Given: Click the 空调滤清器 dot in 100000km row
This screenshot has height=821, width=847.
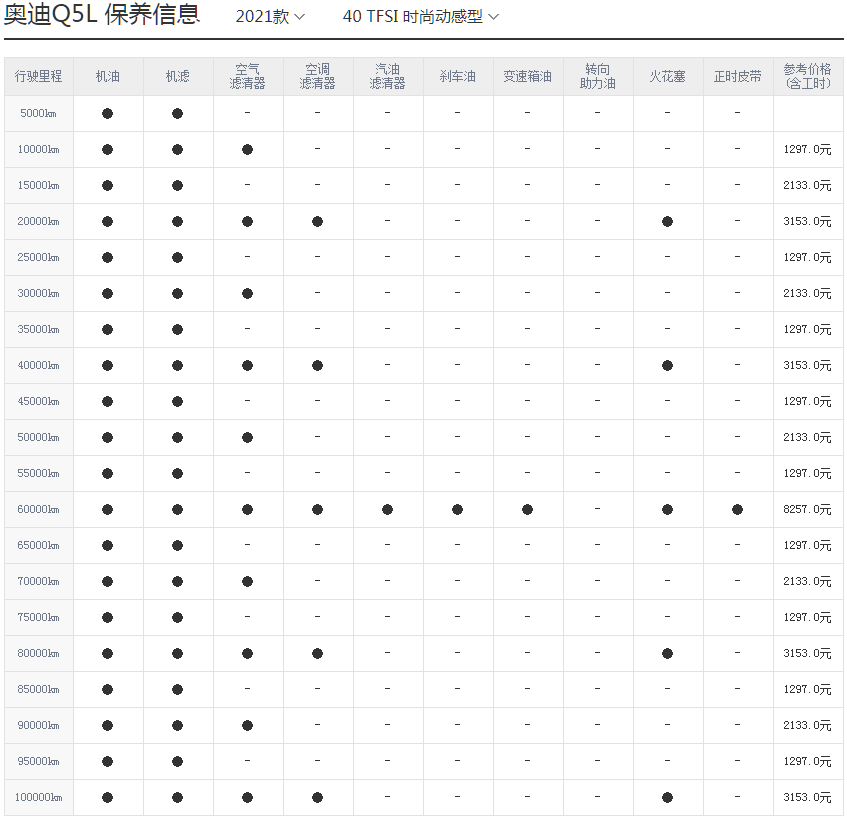Looking at the screenshot, I should point(318,798).
